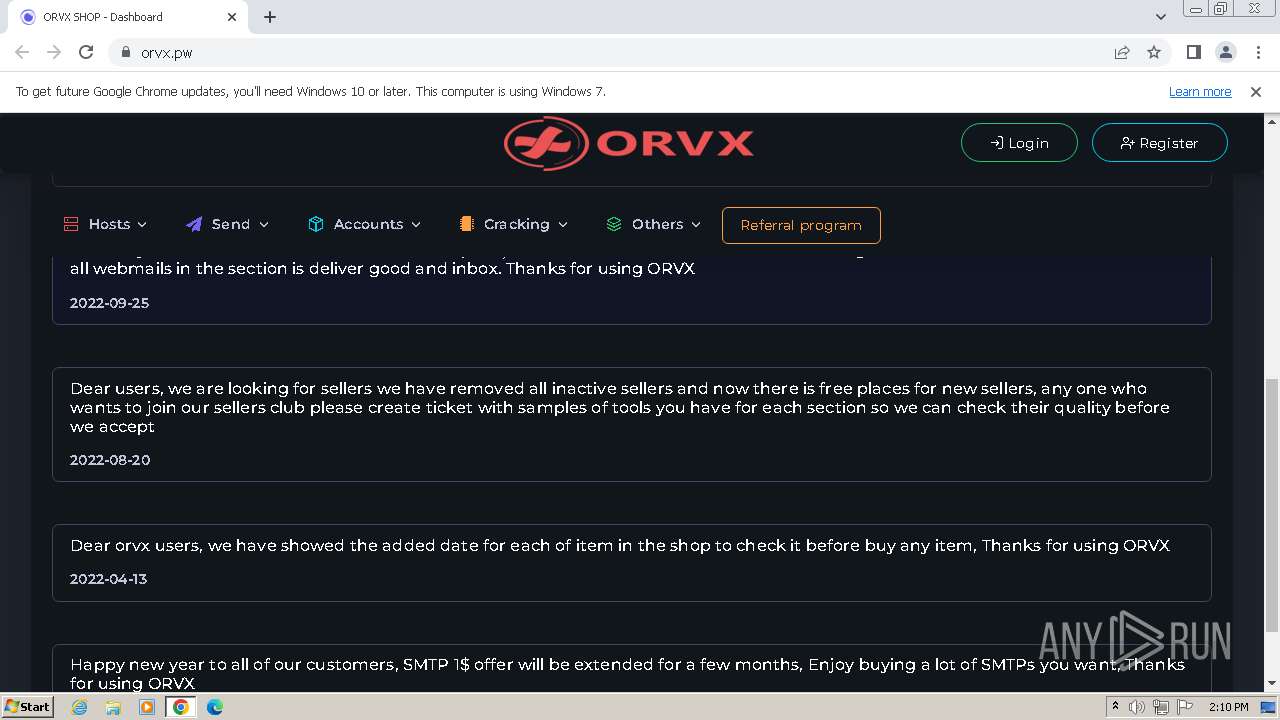Viewport: 1280px width, 720px height.
Task: Go forward to the next page
Action: [54, 52]
